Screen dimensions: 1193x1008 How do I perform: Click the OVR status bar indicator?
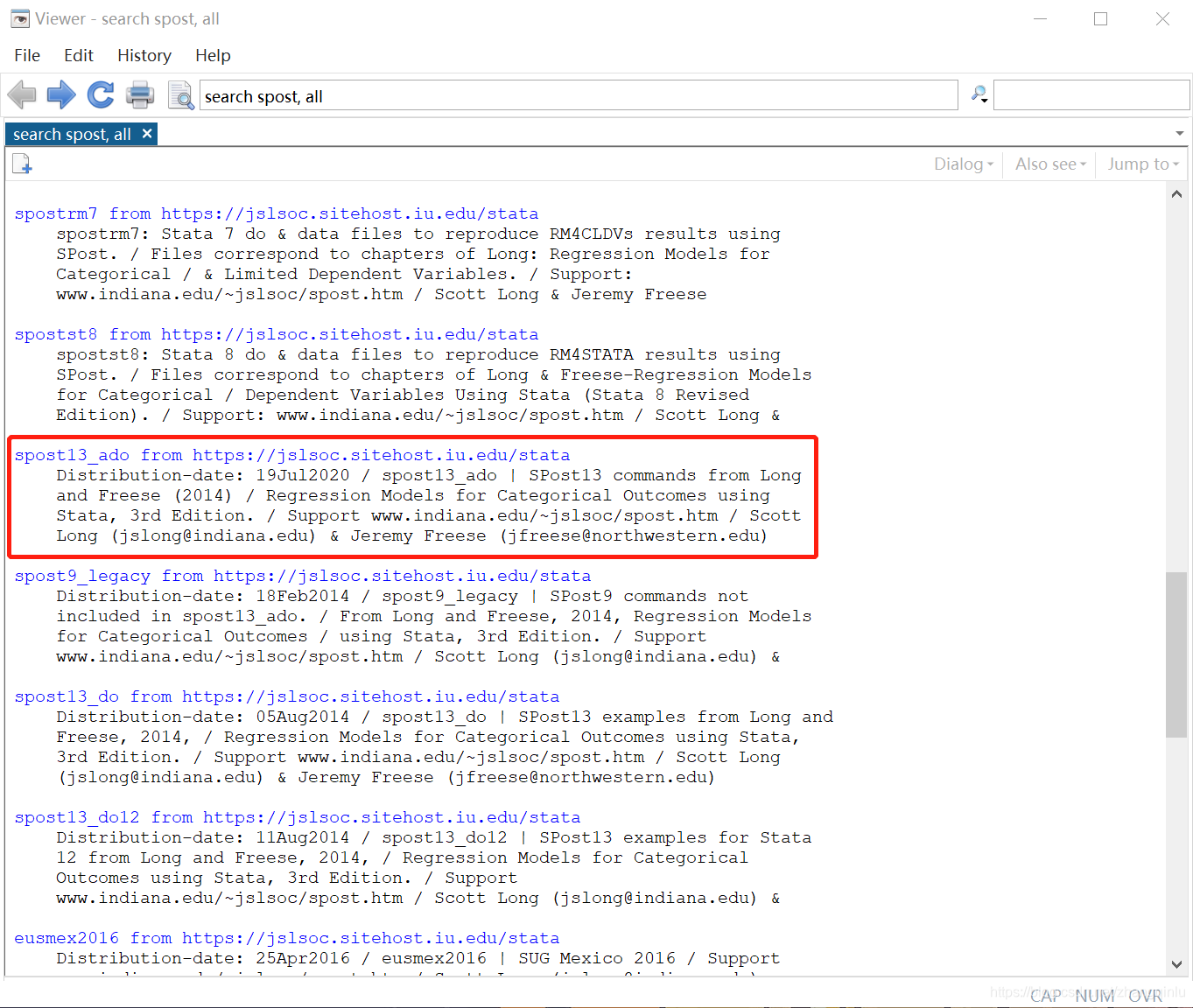click(1145, 996)
